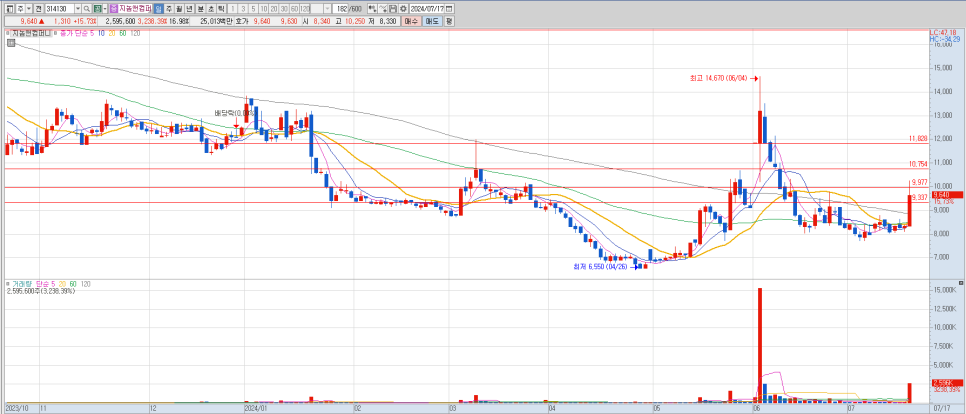This screenshot has height=414, width=966.
Task: Select interval 5 button
Action: pos(253,9)
